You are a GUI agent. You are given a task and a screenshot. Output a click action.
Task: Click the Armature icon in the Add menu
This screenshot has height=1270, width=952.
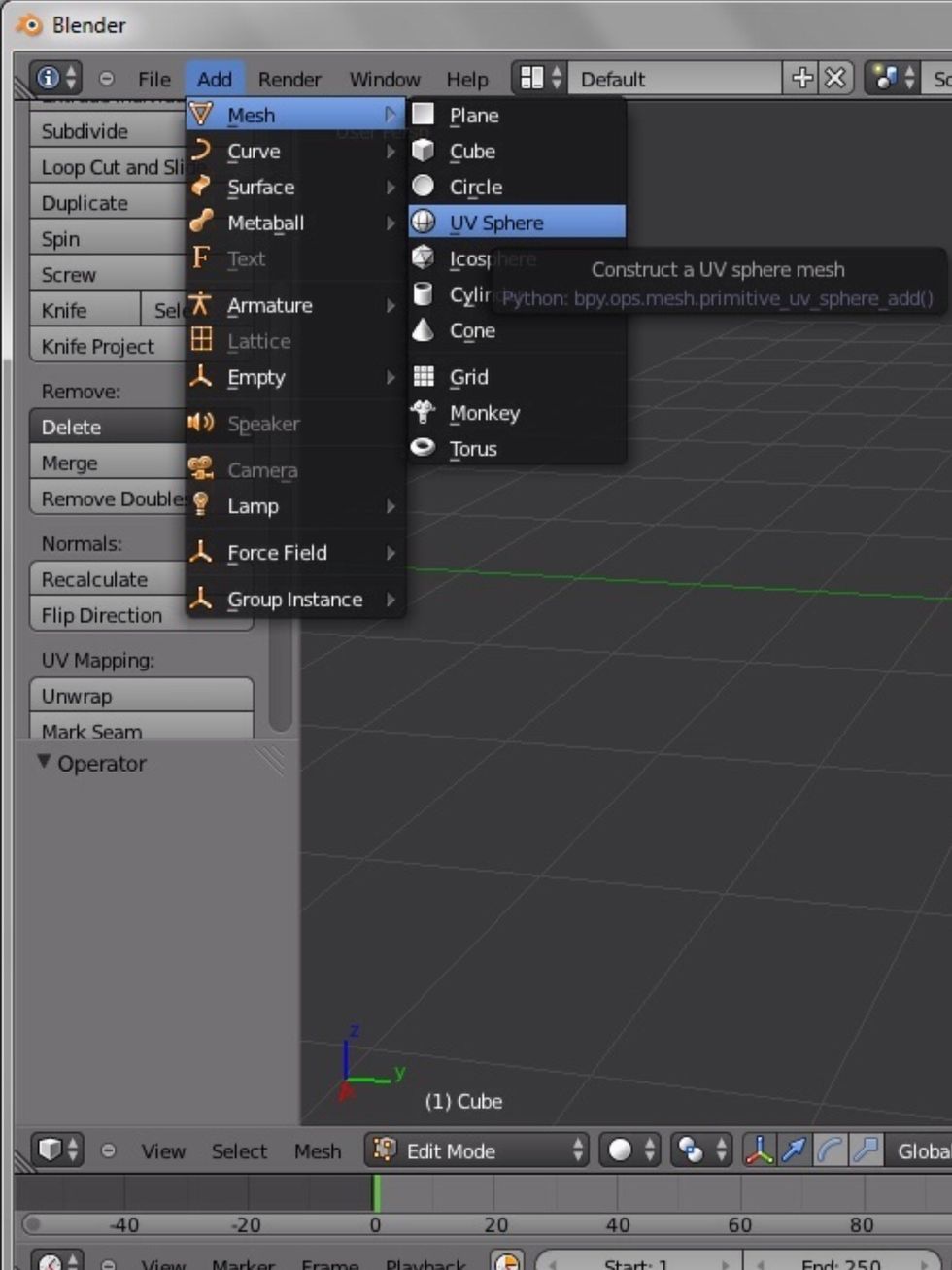click(x=201, y=304)
